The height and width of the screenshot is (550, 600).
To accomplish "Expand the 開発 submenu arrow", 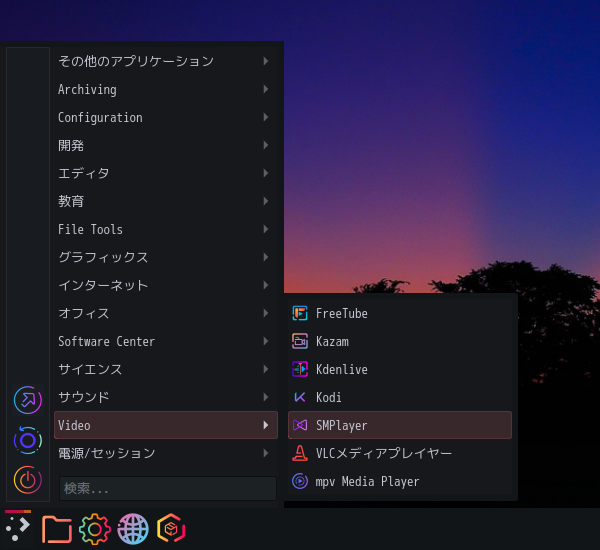I will 266,145.
